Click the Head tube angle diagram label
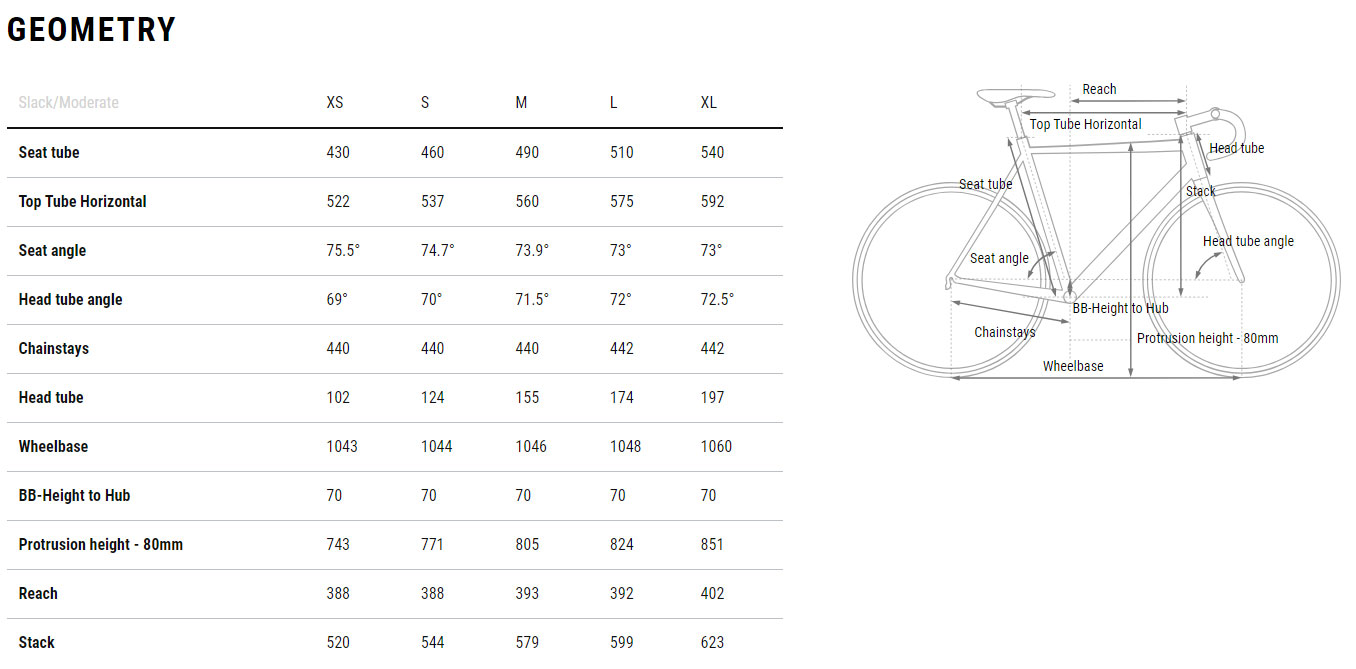Screen dimensions: 1356x669 coord(1248,241)
